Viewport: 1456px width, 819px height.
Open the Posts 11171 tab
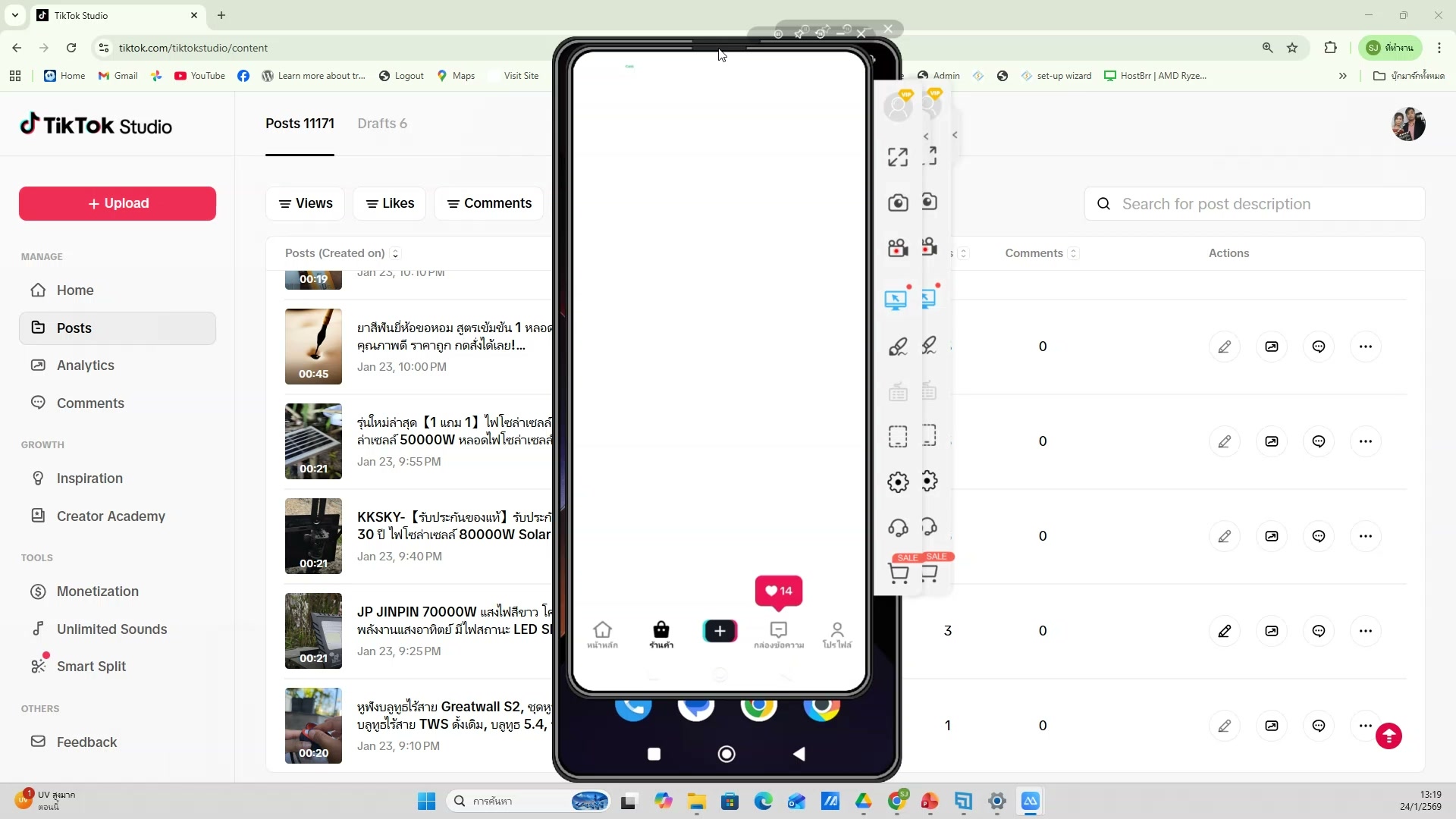click(300, 124)
